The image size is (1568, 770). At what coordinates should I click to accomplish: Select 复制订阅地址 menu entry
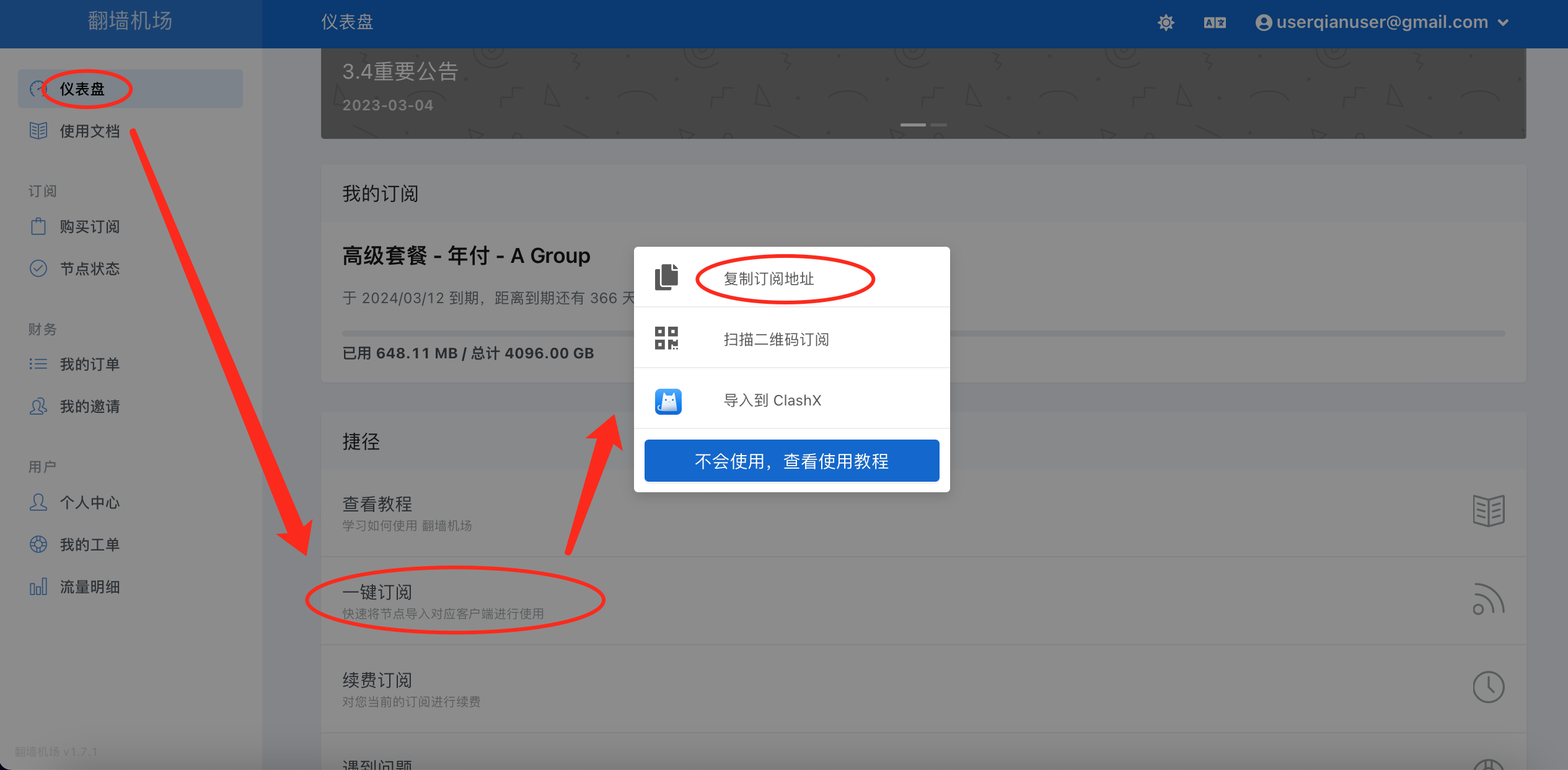pyautogui.click(x=769, y=278)
